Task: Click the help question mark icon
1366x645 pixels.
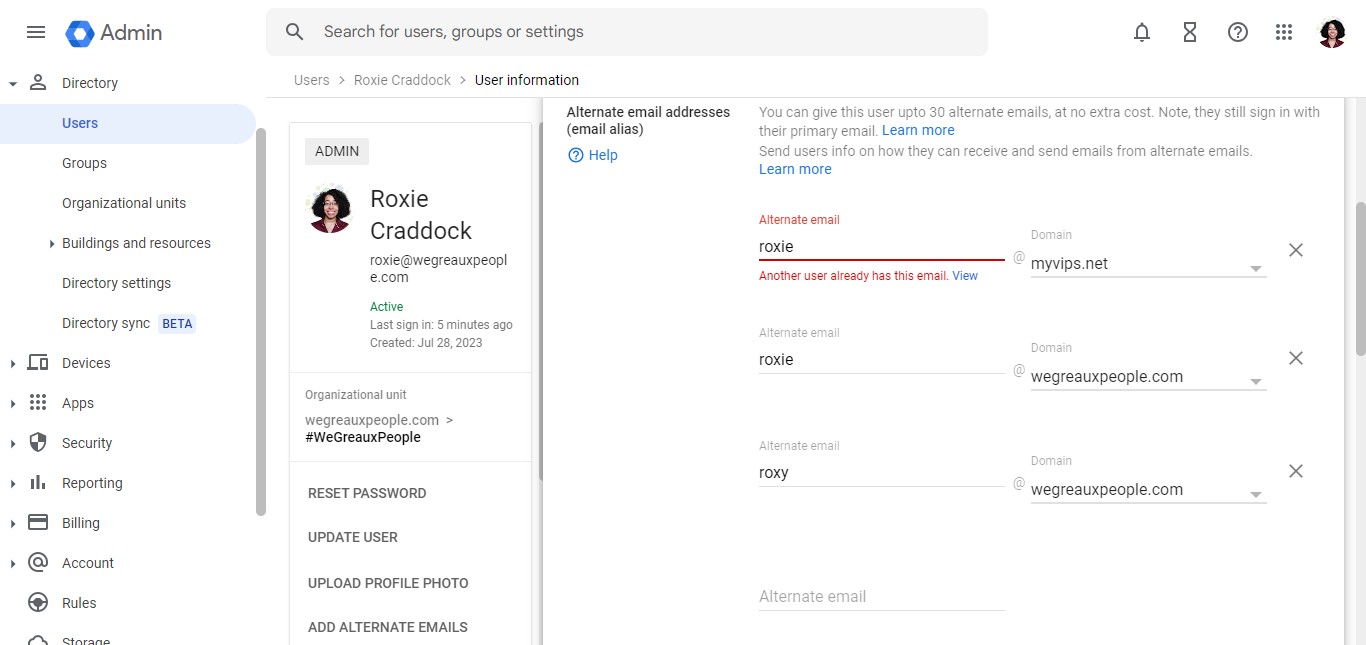Action: tap(1238, 32)
